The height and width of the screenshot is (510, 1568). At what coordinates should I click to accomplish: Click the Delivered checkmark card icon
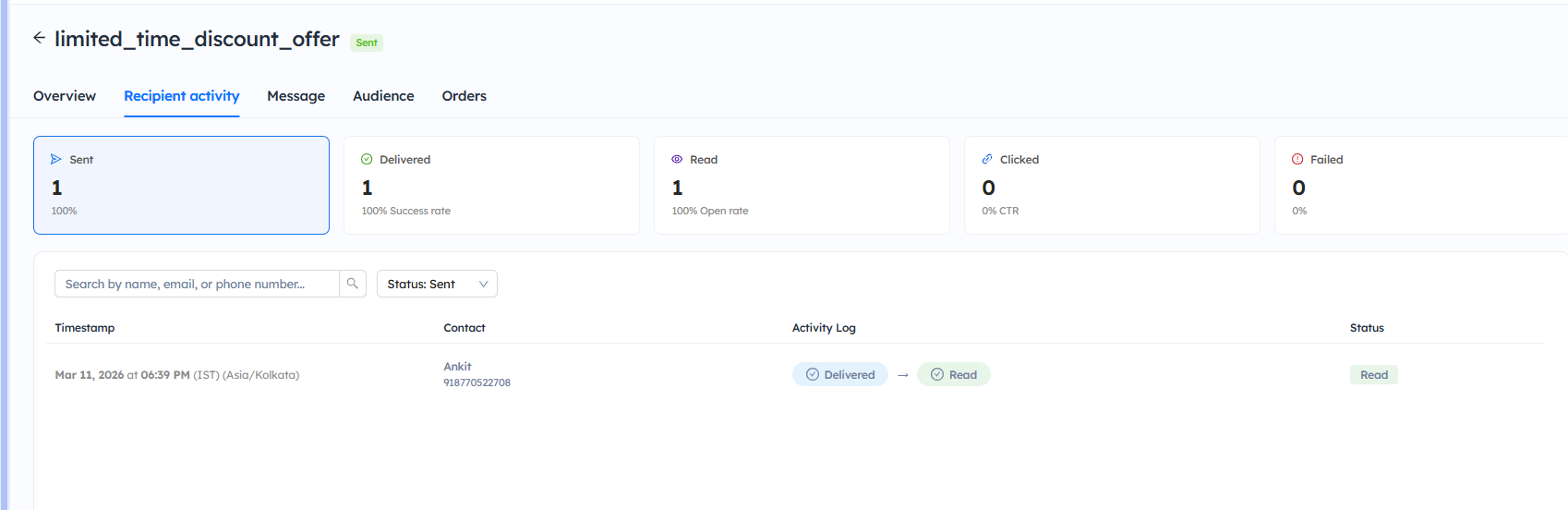[367, 159]
